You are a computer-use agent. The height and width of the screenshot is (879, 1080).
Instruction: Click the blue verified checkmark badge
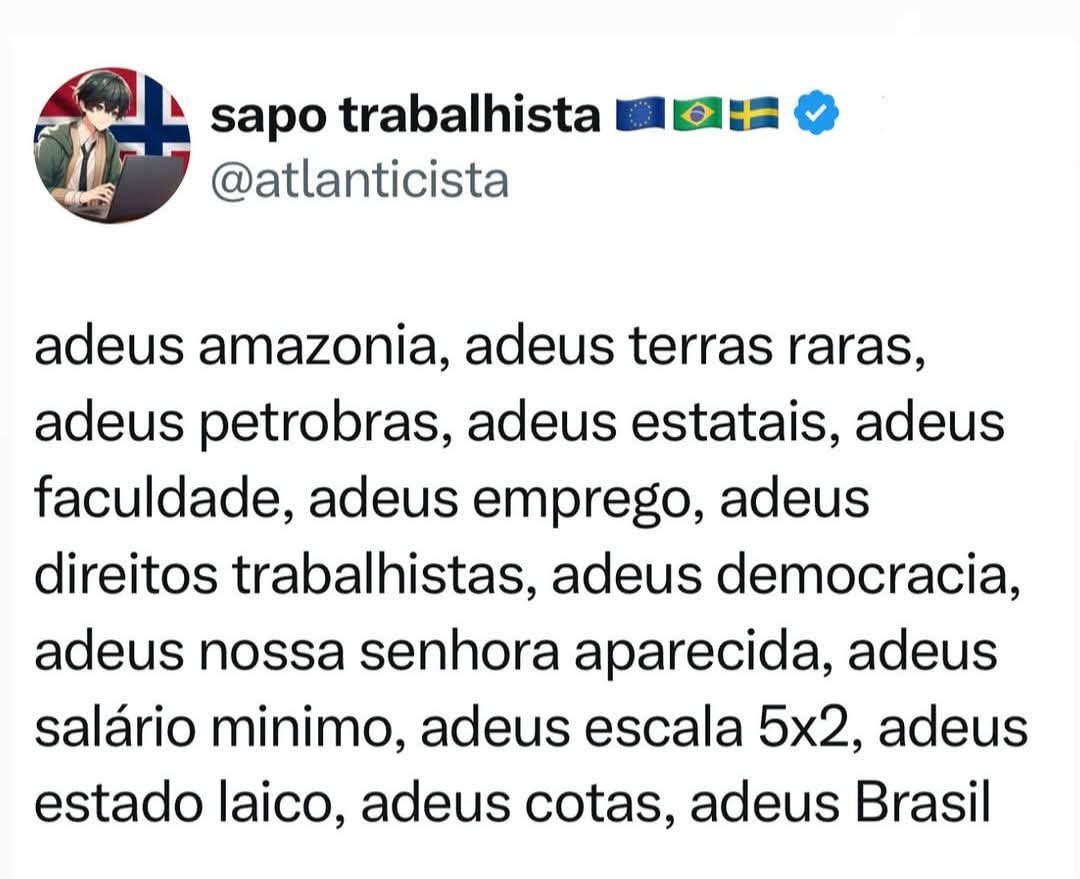point(817,113)
